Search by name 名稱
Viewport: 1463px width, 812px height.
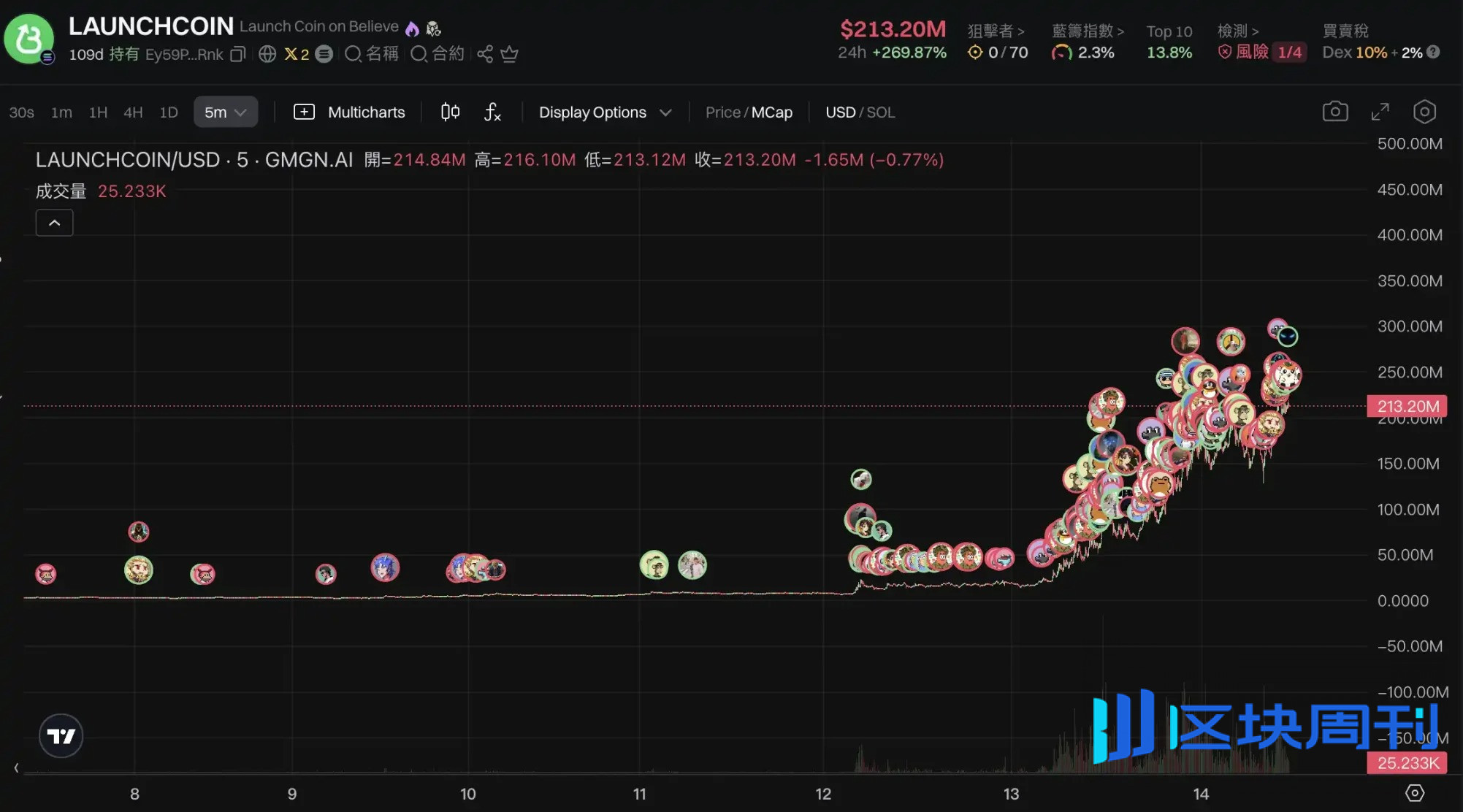tap(372, 54)
